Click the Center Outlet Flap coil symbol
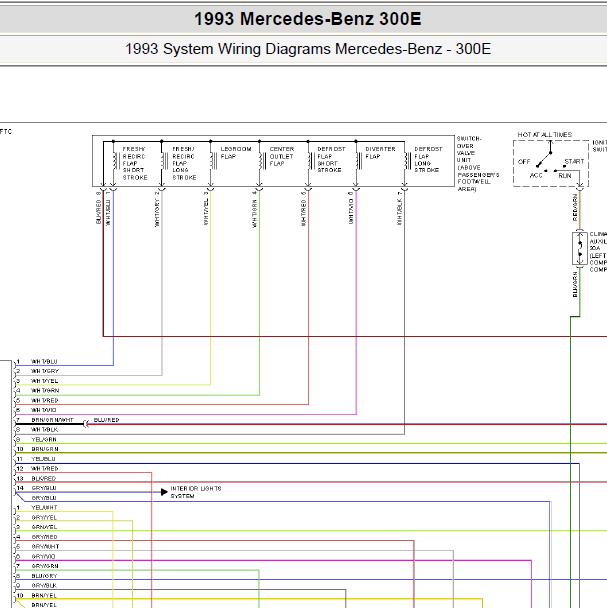 click(x=262, y=161)
